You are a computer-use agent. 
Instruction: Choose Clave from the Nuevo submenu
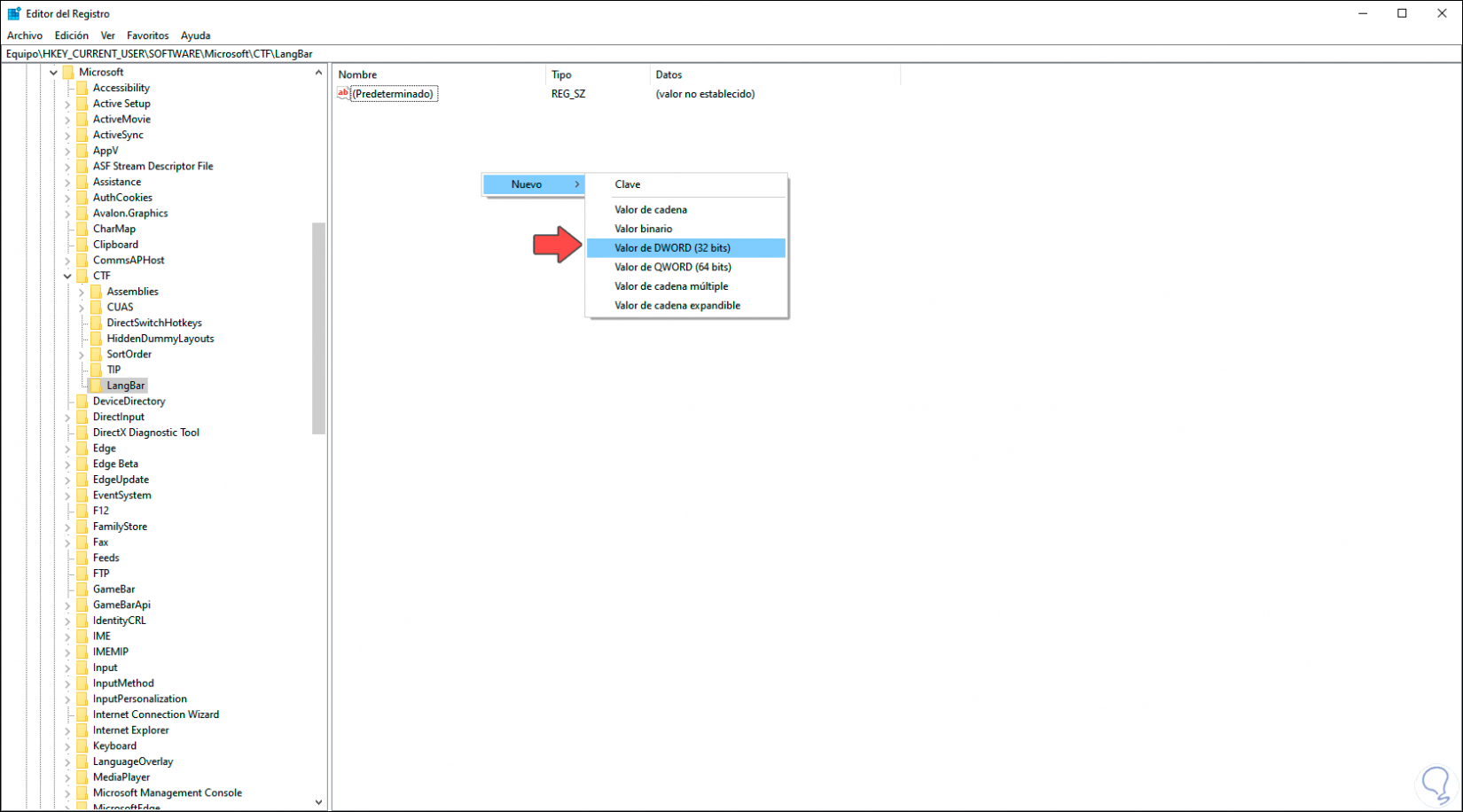[x=686, y=184]
